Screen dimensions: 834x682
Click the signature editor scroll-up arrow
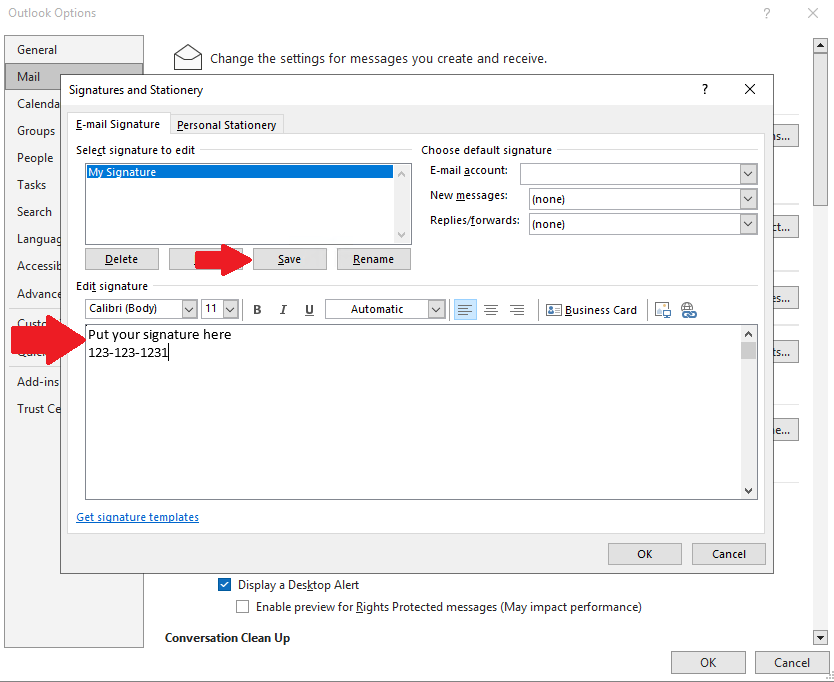tap(748, 334)
